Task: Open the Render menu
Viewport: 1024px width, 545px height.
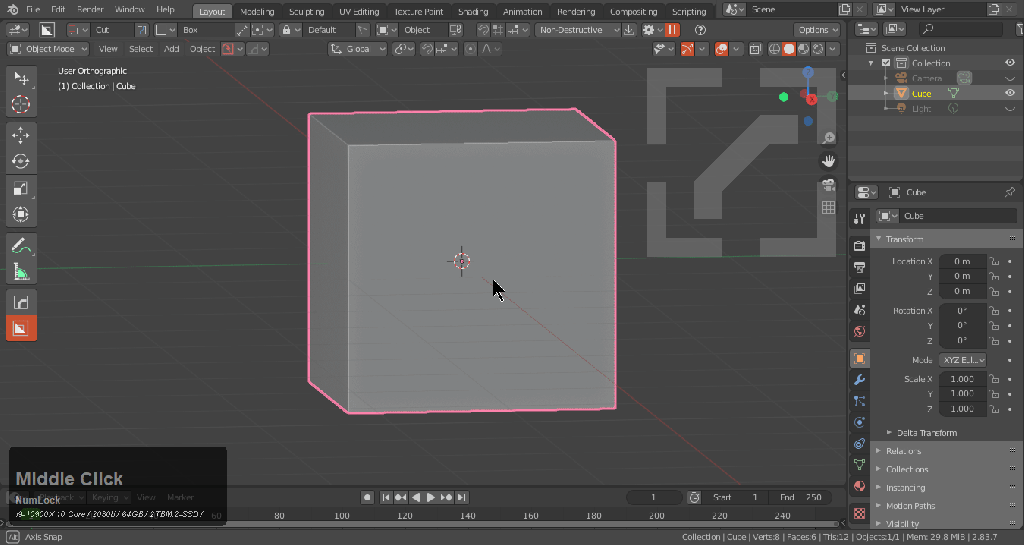Action: point(90,10)
